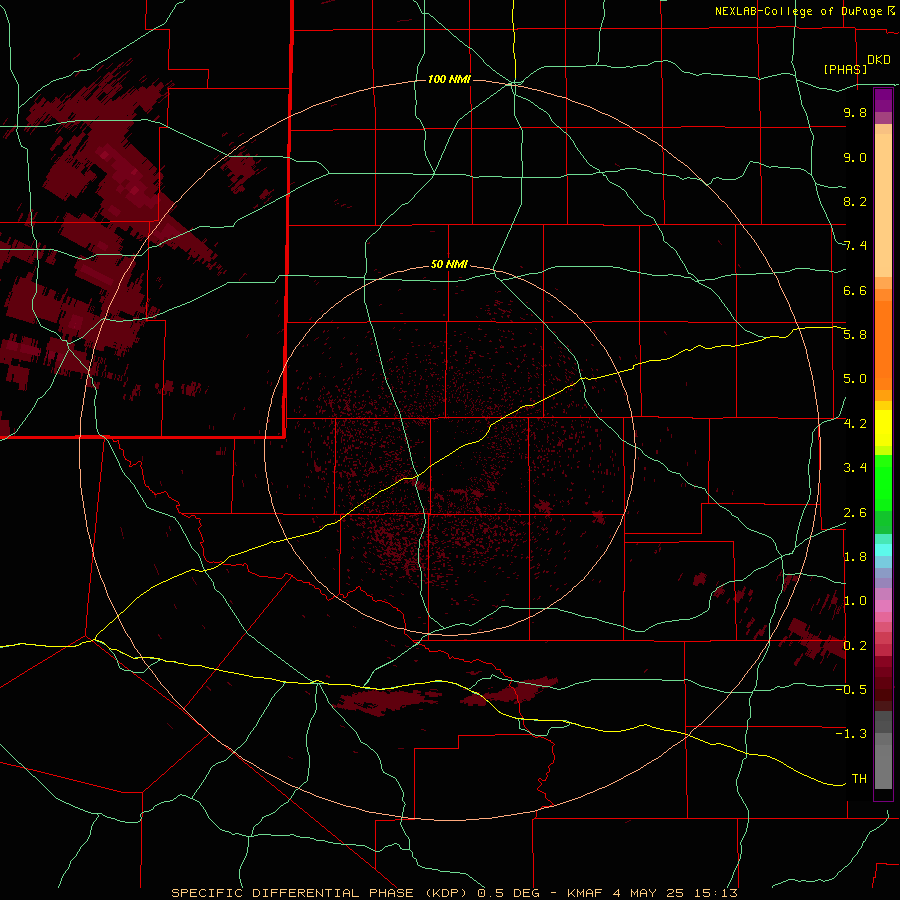Click the 6.6 value on the color scale
The image size is (900, 900).
pyautogui.click(x=855, y=290)
